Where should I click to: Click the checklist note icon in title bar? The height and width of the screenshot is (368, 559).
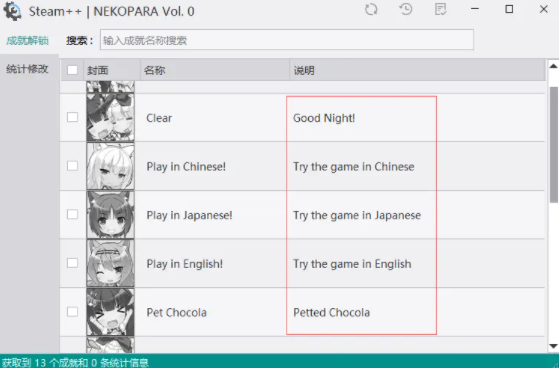(441, 10)
